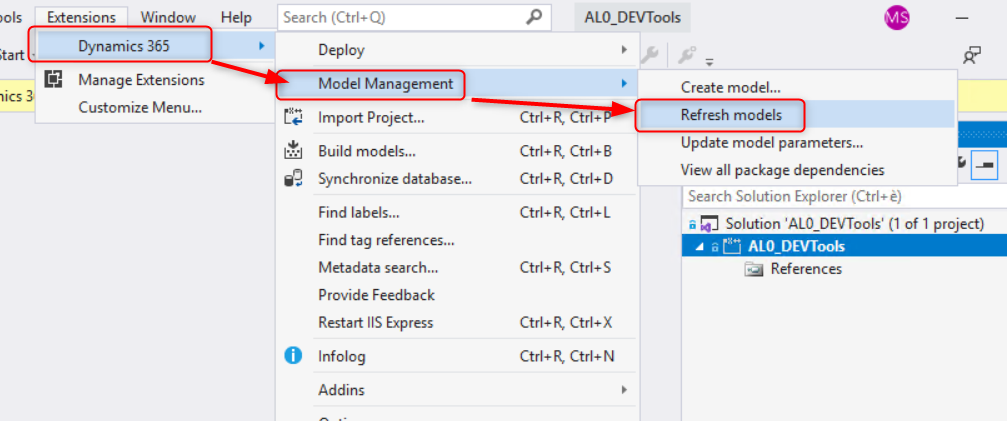Open Manage Extensions
1007x421 pixels.
[141, 80]
